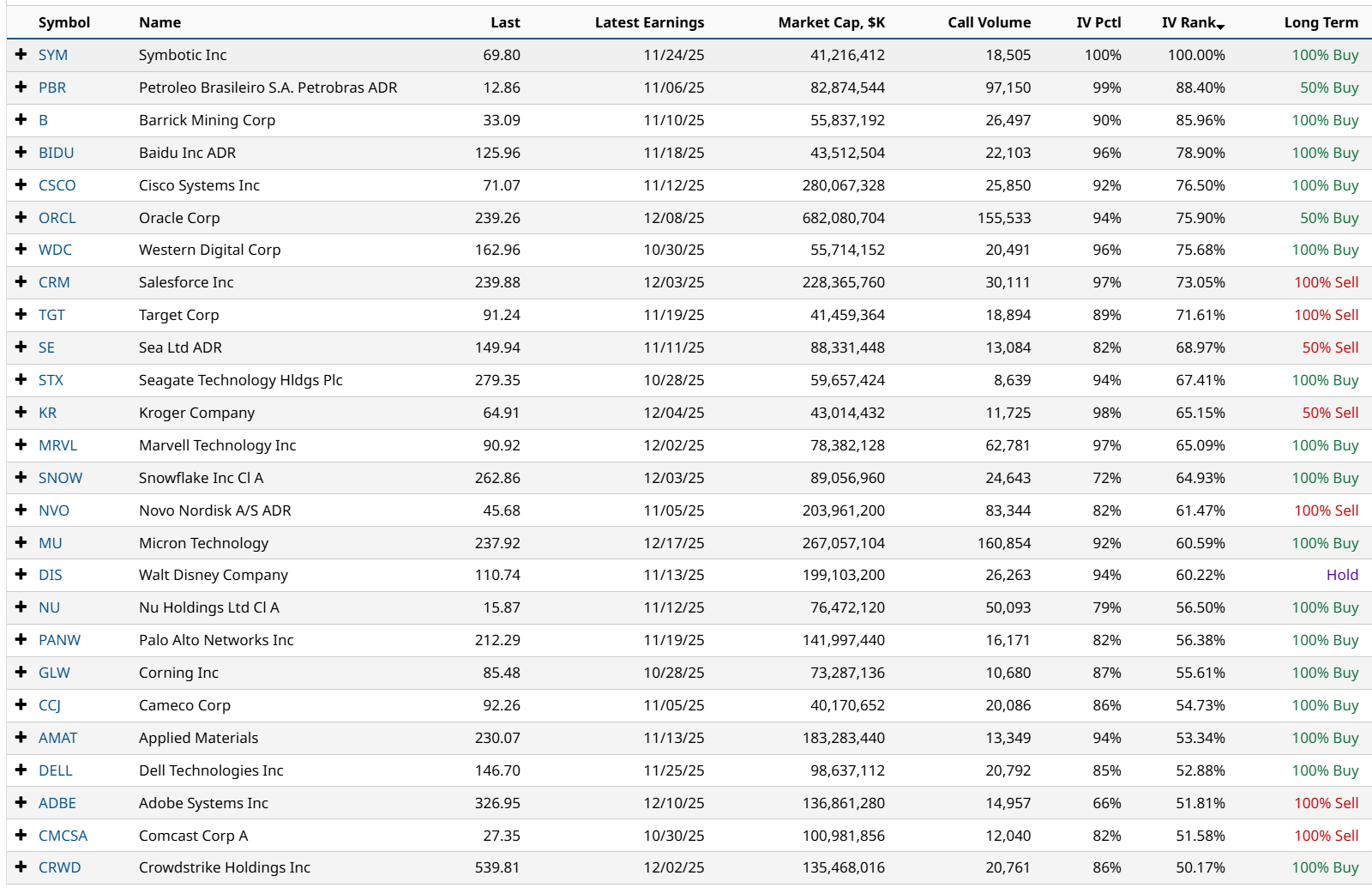
Task: Expand the MRVL row with plus icon
Action: click(21, 445)
